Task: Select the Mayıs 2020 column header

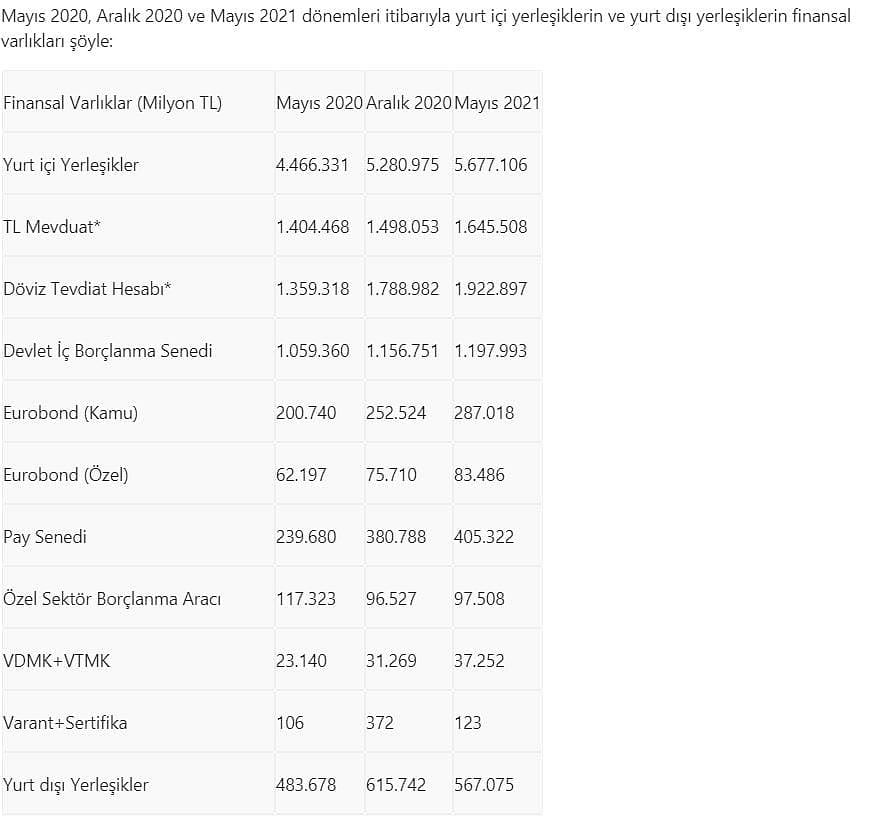Action: click(319, 103)
